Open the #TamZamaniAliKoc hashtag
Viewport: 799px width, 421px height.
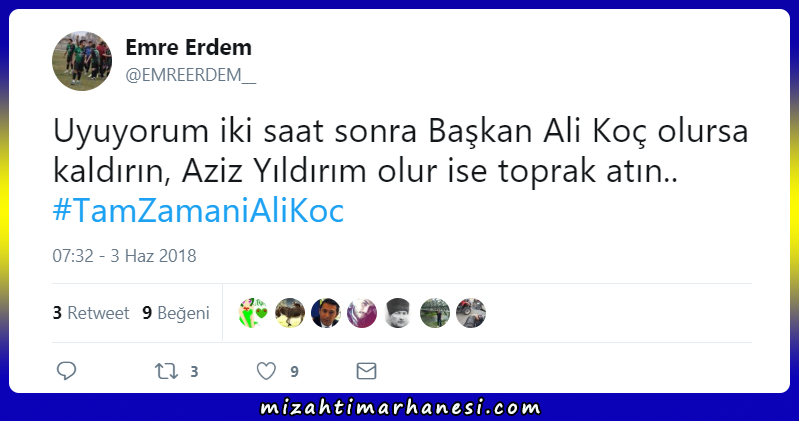point(198,210)
